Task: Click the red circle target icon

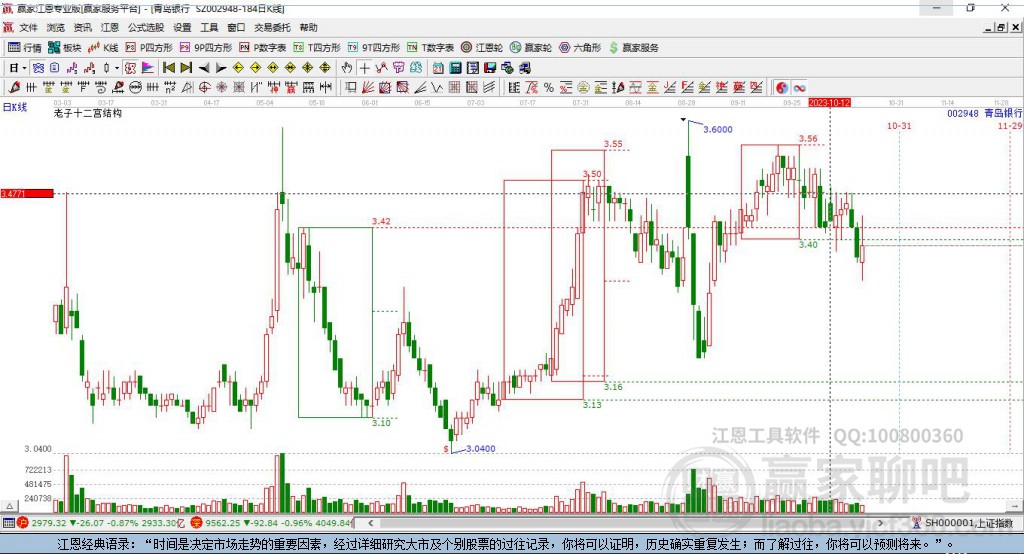Action: pos(204,88)
